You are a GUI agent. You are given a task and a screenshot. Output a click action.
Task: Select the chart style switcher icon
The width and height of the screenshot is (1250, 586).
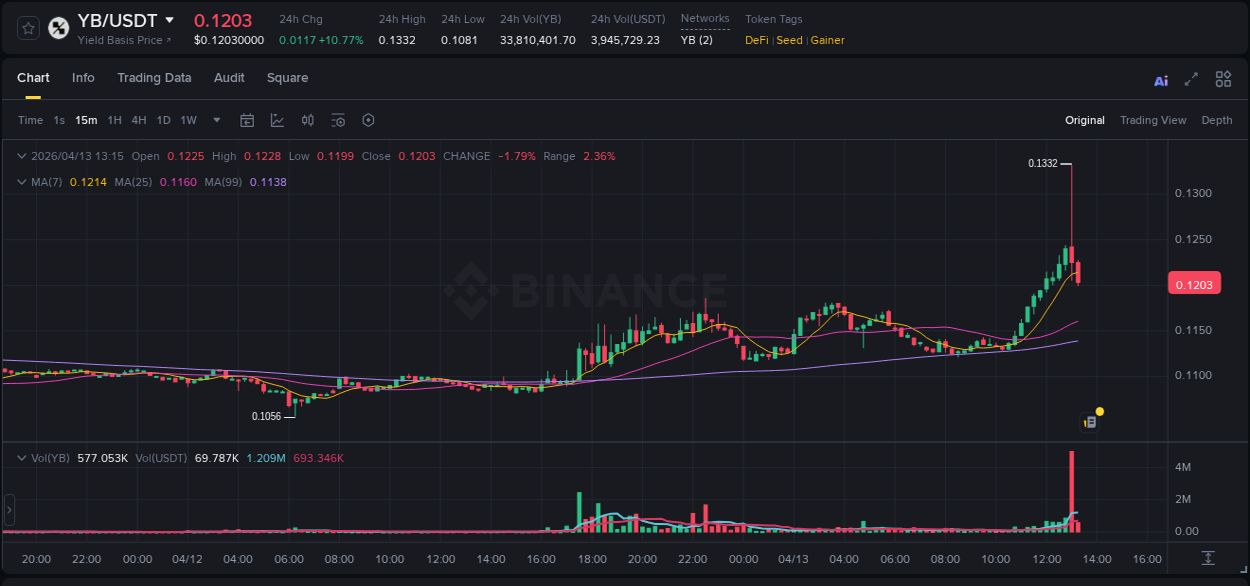277,120
